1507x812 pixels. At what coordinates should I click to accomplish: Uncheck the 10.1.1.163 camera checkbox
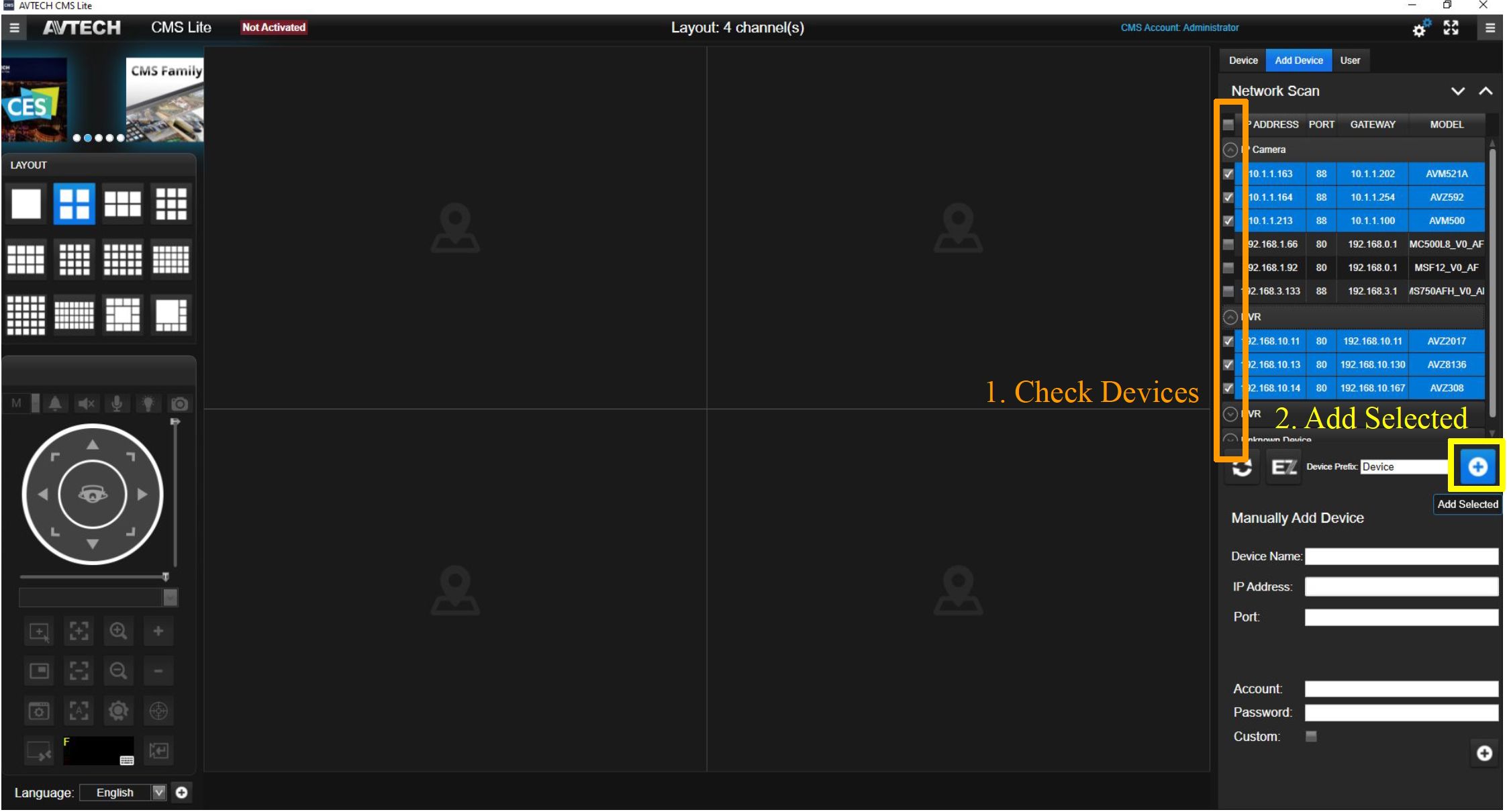1228,174
